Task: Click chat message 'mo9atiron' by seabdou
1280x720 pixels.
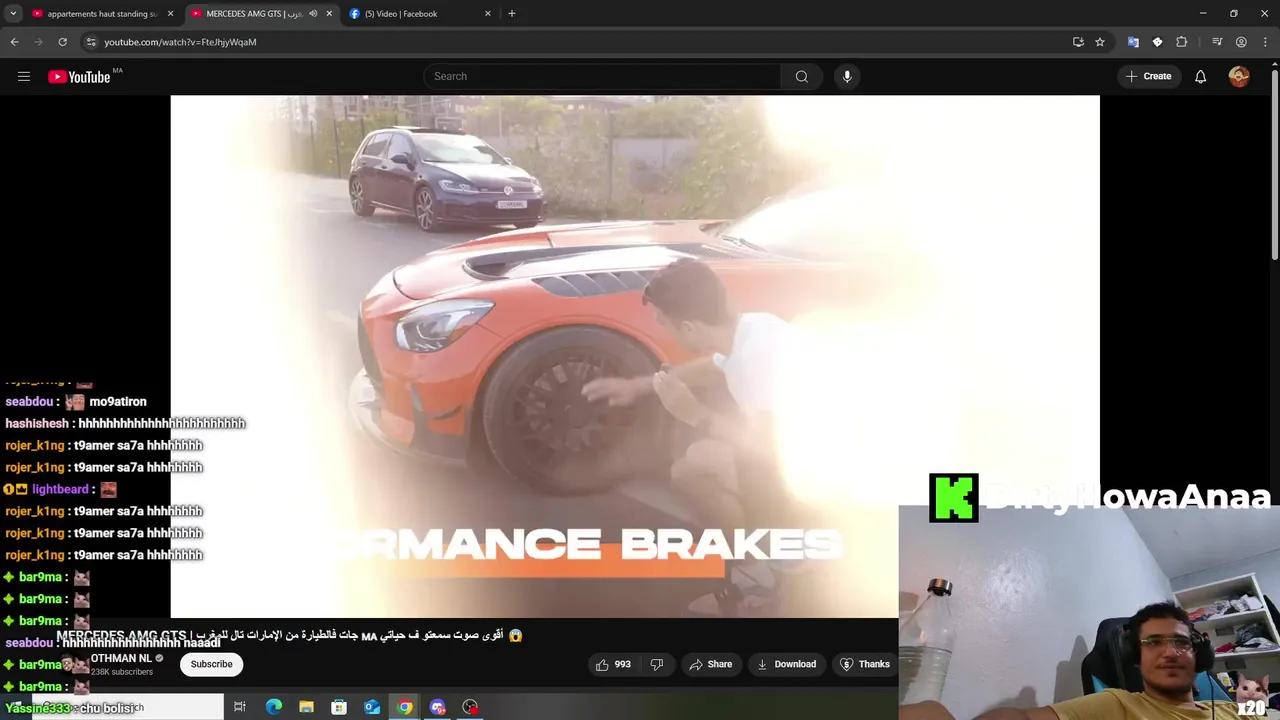Action: (x=118, y=402)
